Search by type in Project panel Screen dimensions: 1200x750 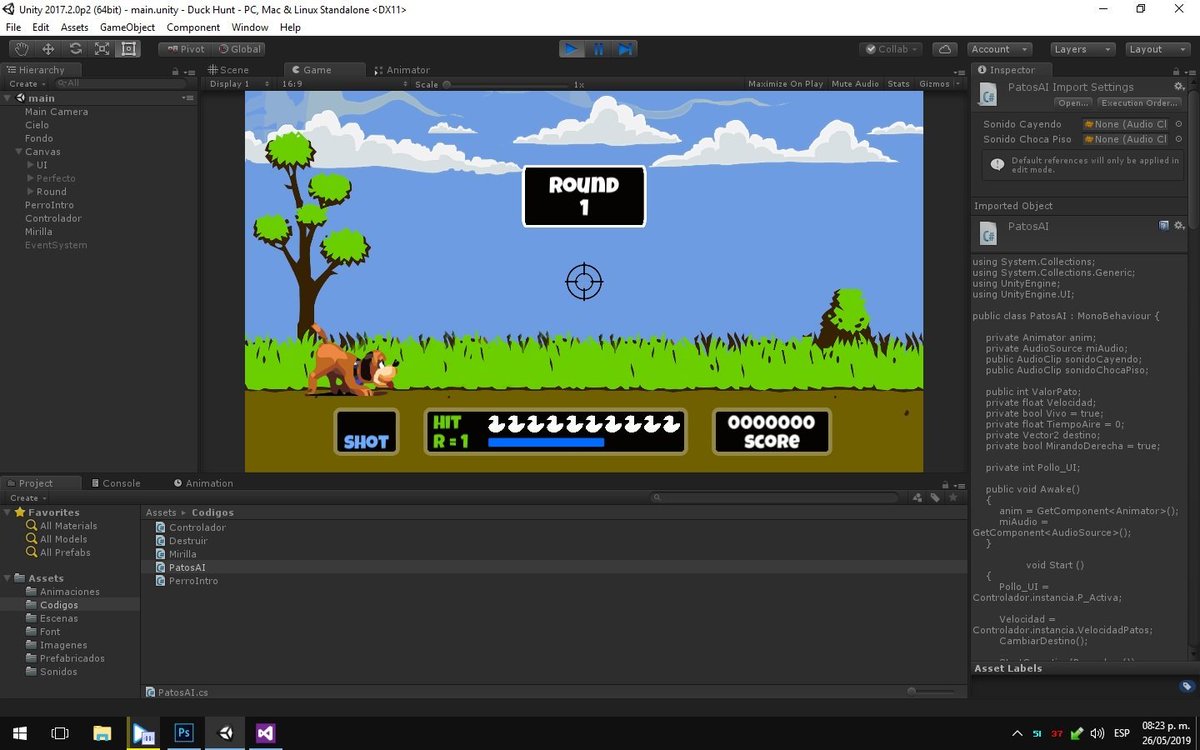click(917, 497)
